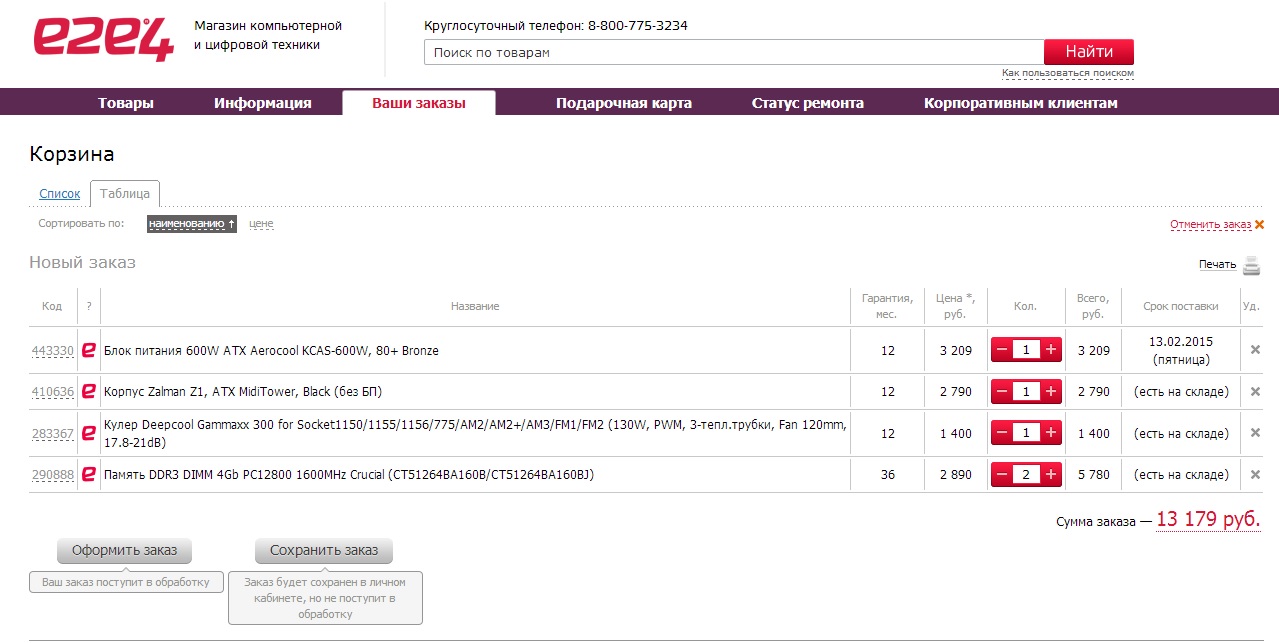Select the Таблица view tab

coord(125,194)
